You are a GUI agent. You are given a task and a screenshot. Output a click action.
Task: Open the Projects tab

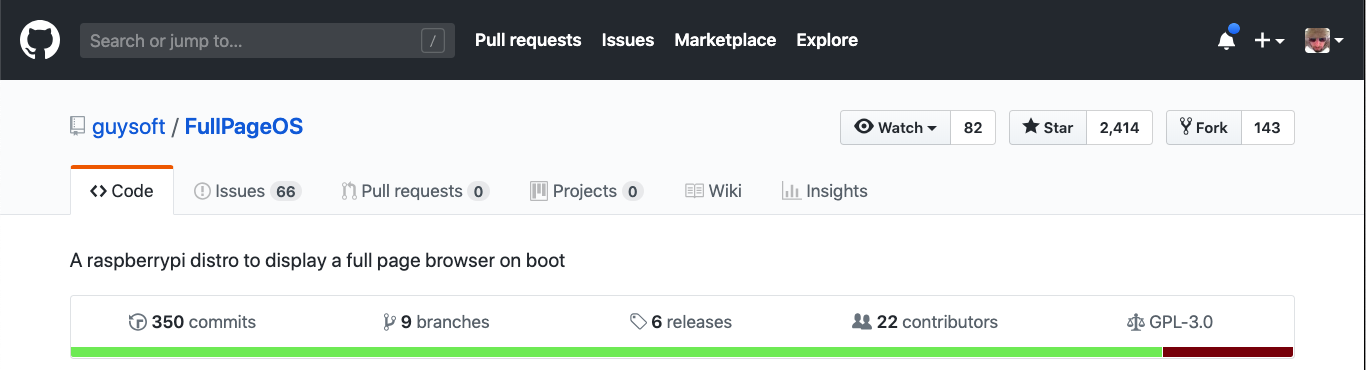tap(586, 191)
